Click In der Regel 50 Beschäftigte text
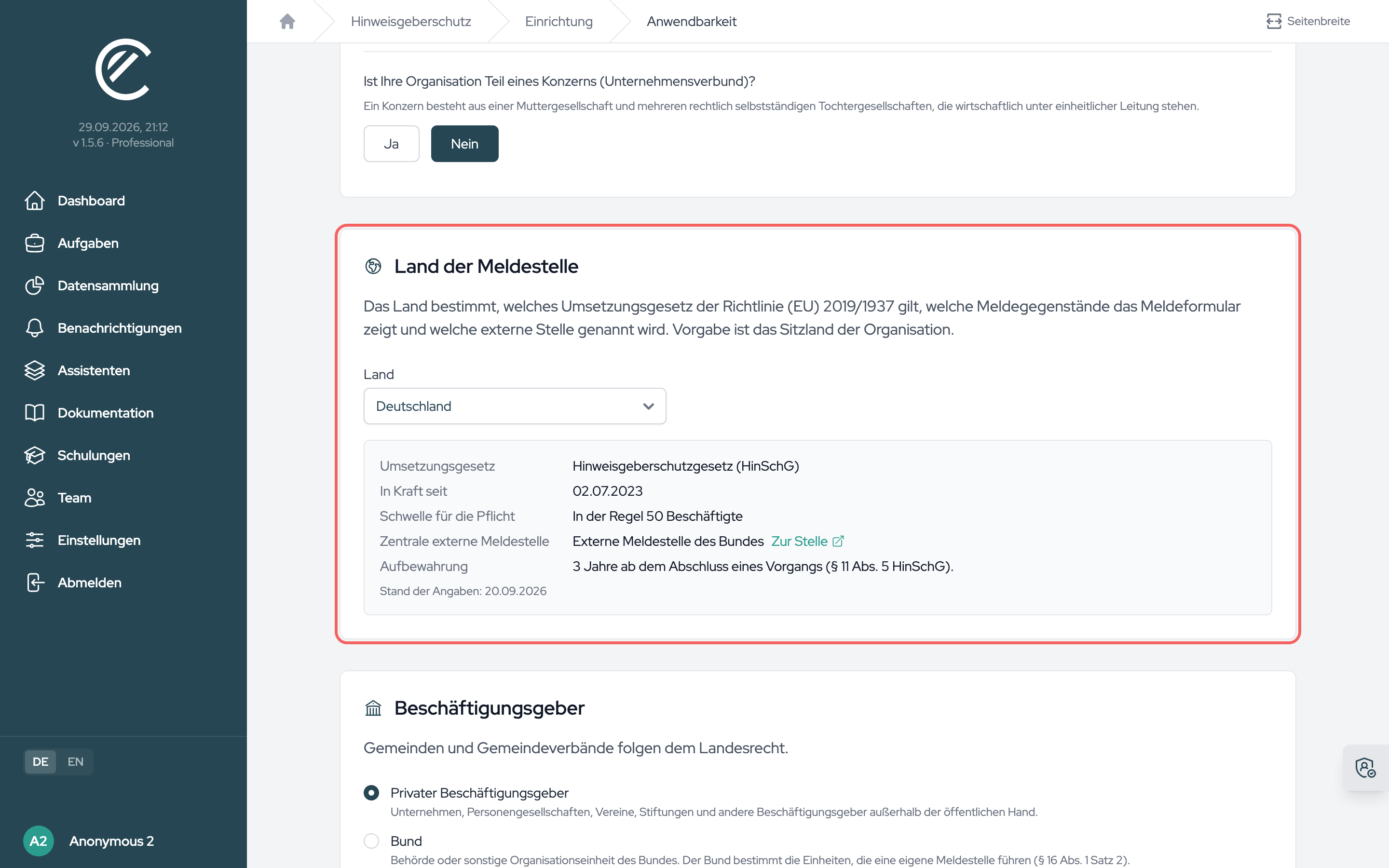 tap(657, 516)
